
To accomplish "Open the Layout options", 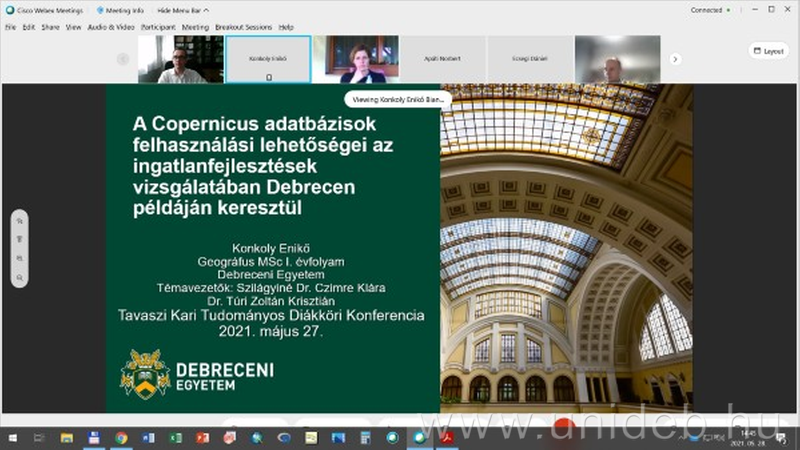I will [x=769, y=51].
